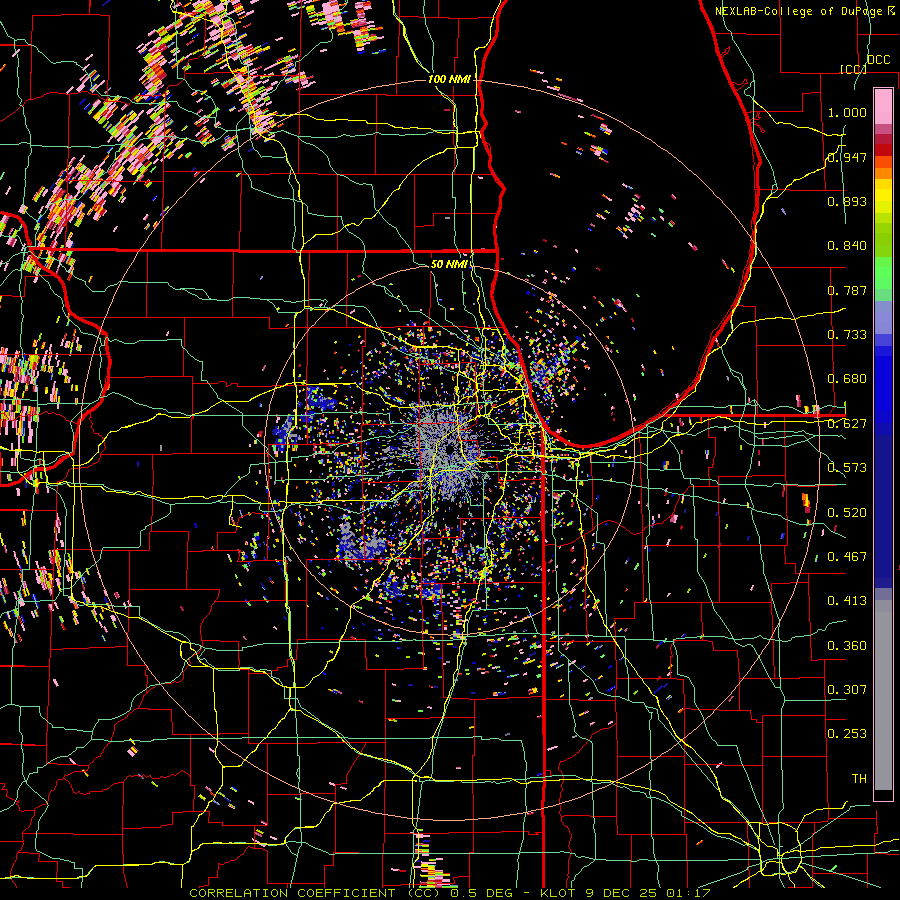Image resolution: width=900 pixels, height=900 pixels.
Task: Click the 100 NMI range ring label
Action: click(449, 79)
